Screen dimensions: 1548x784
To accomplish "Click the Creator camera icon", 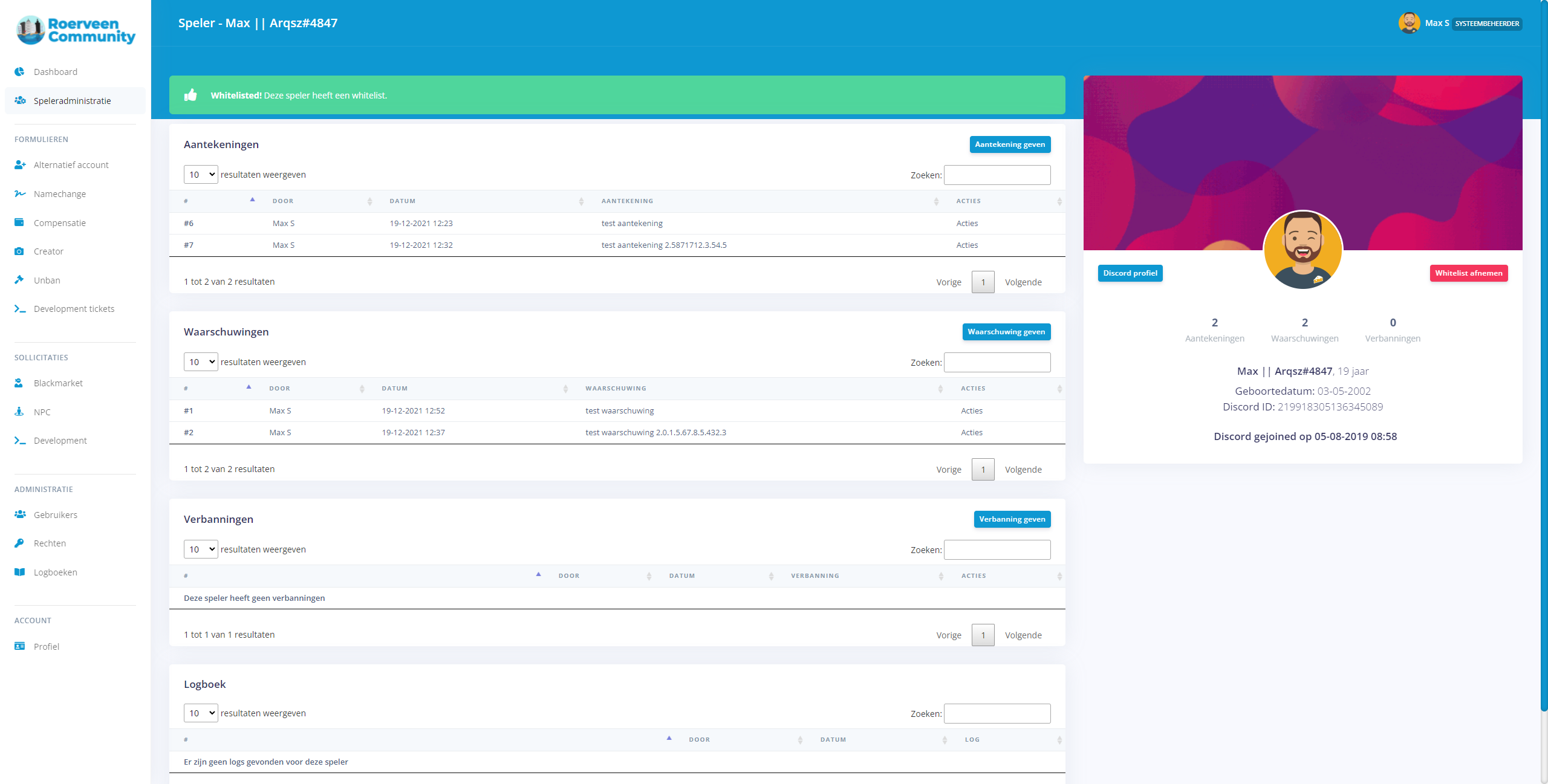I will [x=19, y=251].
